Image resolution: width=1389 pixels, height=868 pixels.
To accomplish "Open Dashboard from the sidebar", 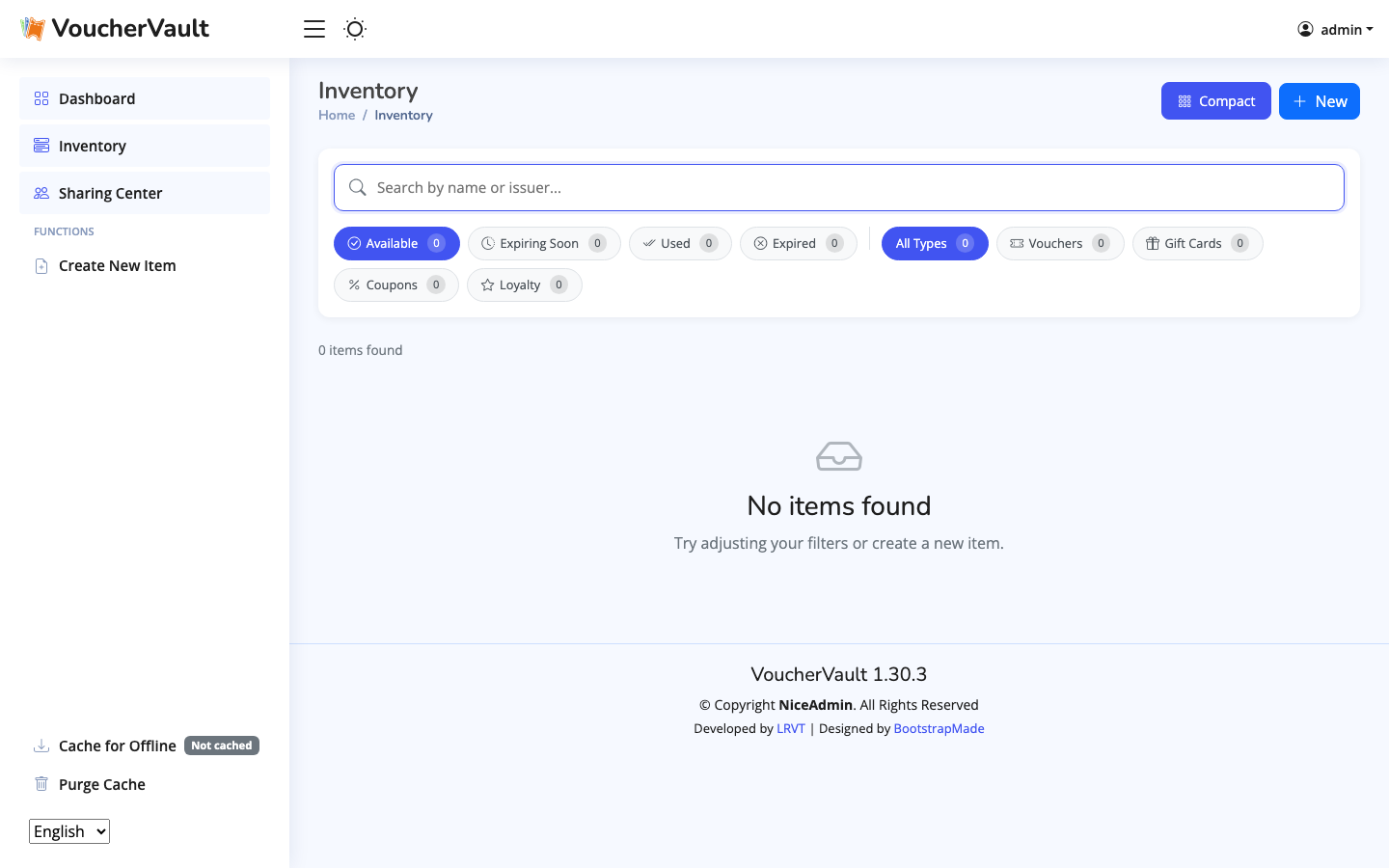I will (145, 98).
